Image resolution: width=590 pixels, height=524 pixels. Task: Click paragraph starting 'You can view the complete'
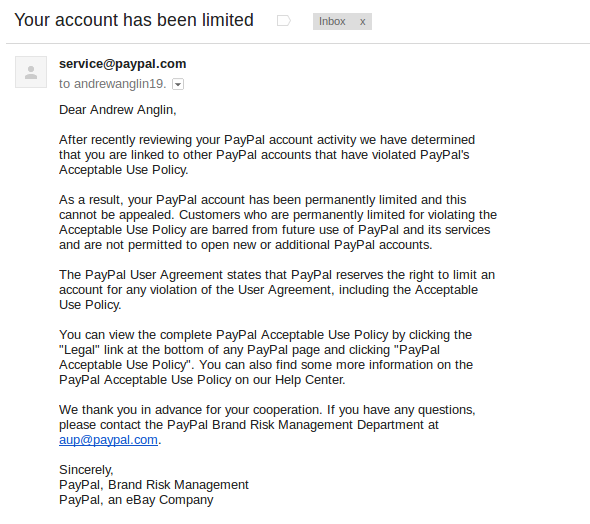point(266,357)
